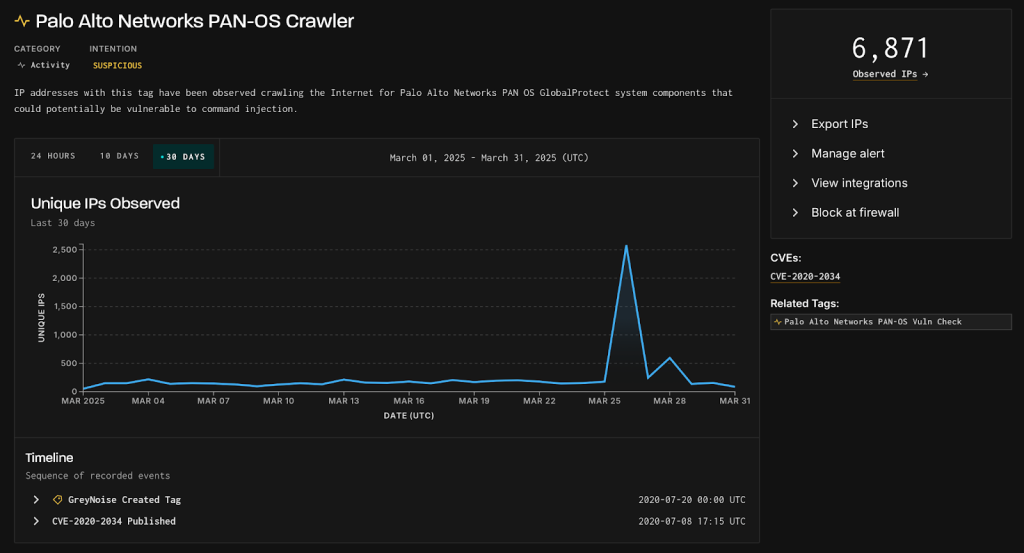Click the 2,500 y-axis value

(x=65, y=249)
